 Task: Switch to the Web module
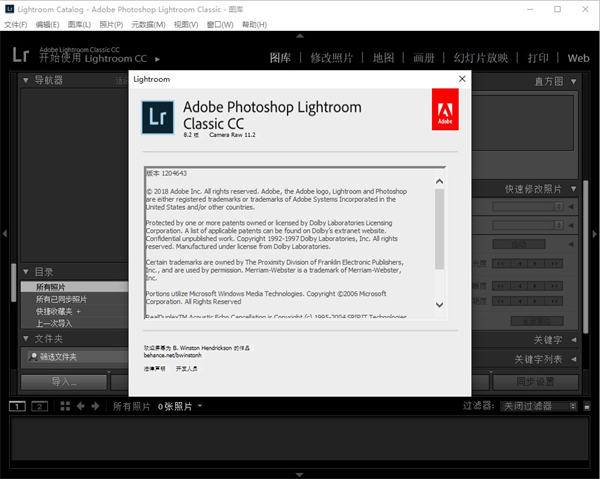[x=578, y=58]
